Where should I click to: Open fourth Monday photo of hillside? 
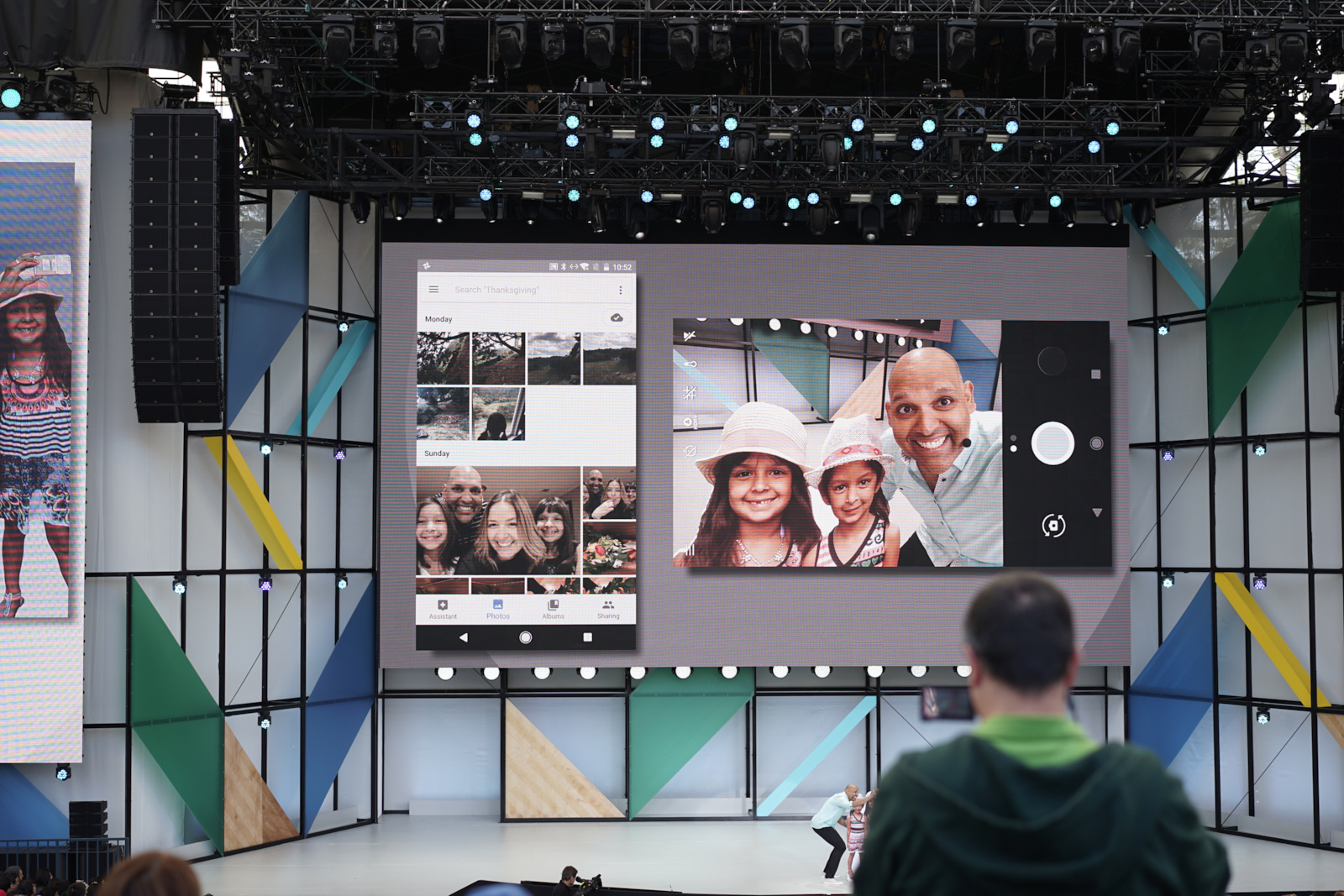609,358
